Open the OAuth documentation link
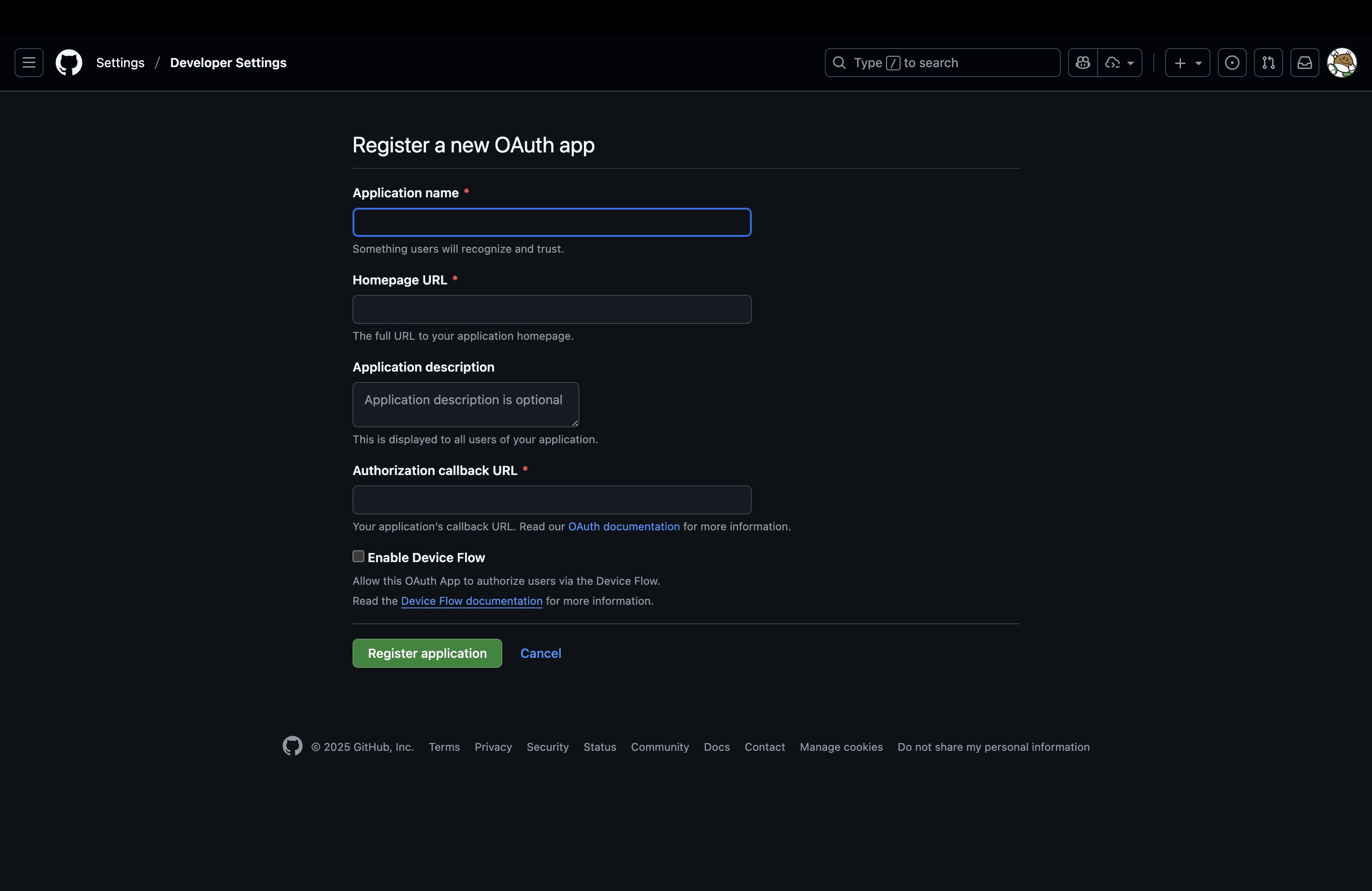1372x891 pixels. point(624,526)
